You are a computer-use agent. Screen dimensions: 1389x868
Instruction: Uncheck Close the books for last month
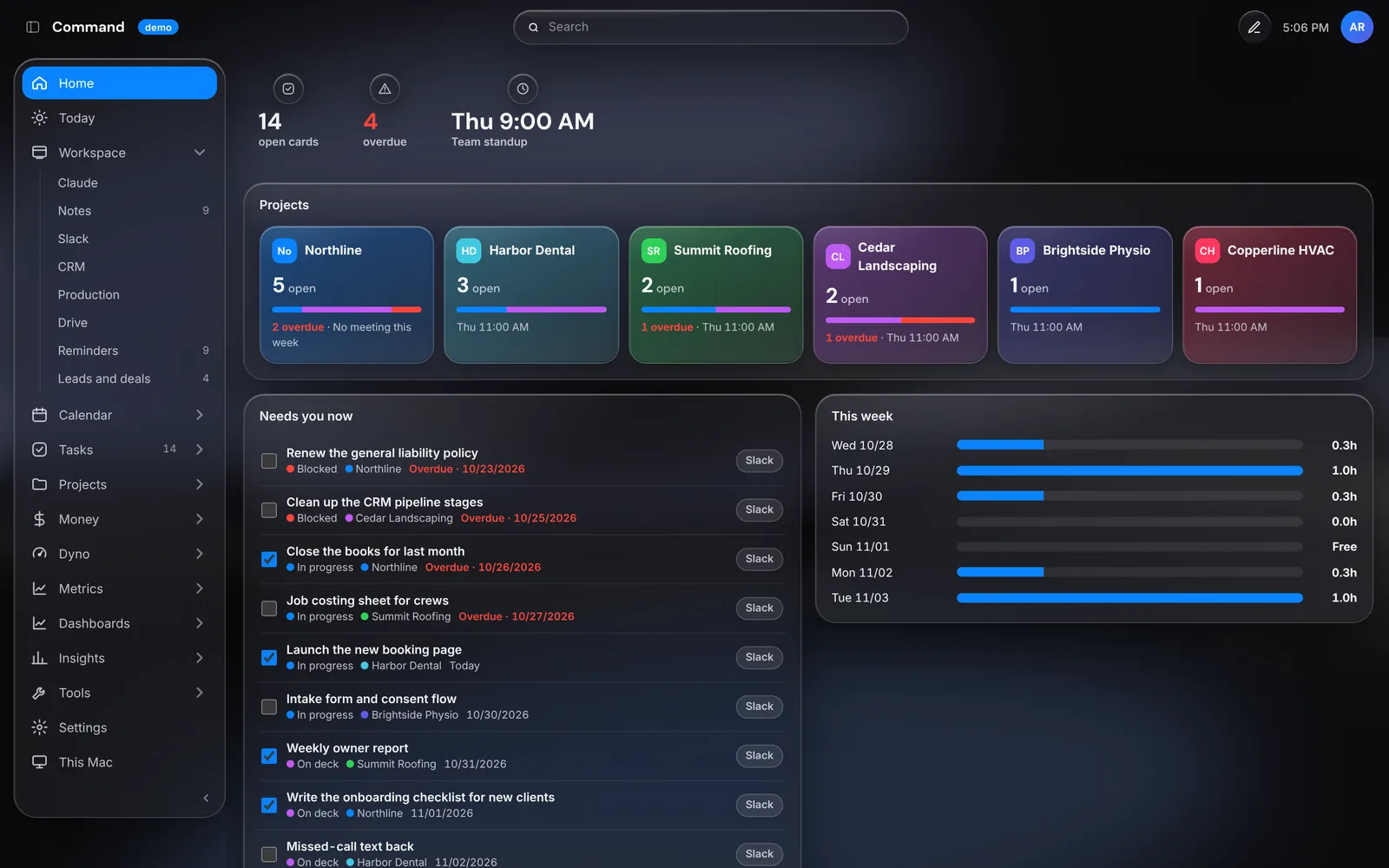coord(269,559)
